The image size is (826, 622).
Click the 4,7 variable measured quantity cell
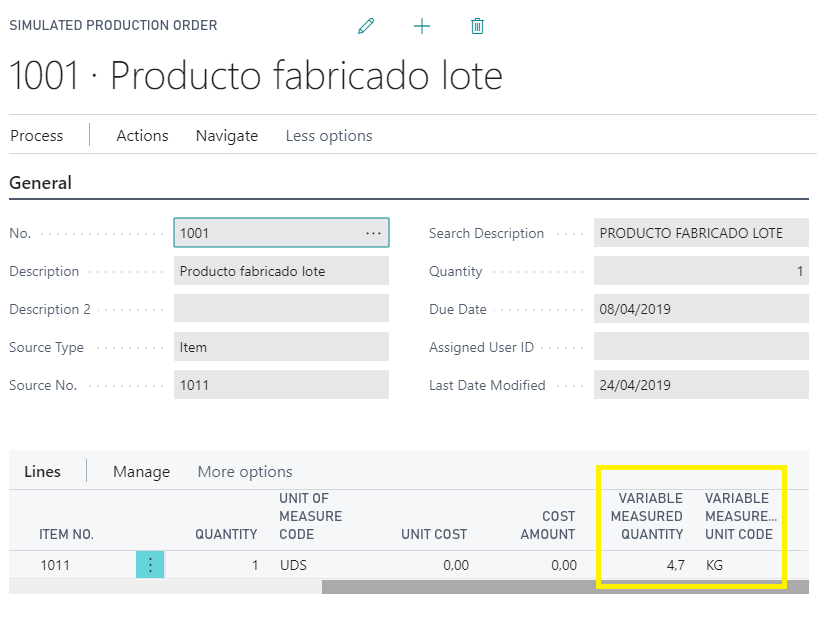tap(675, 565)
